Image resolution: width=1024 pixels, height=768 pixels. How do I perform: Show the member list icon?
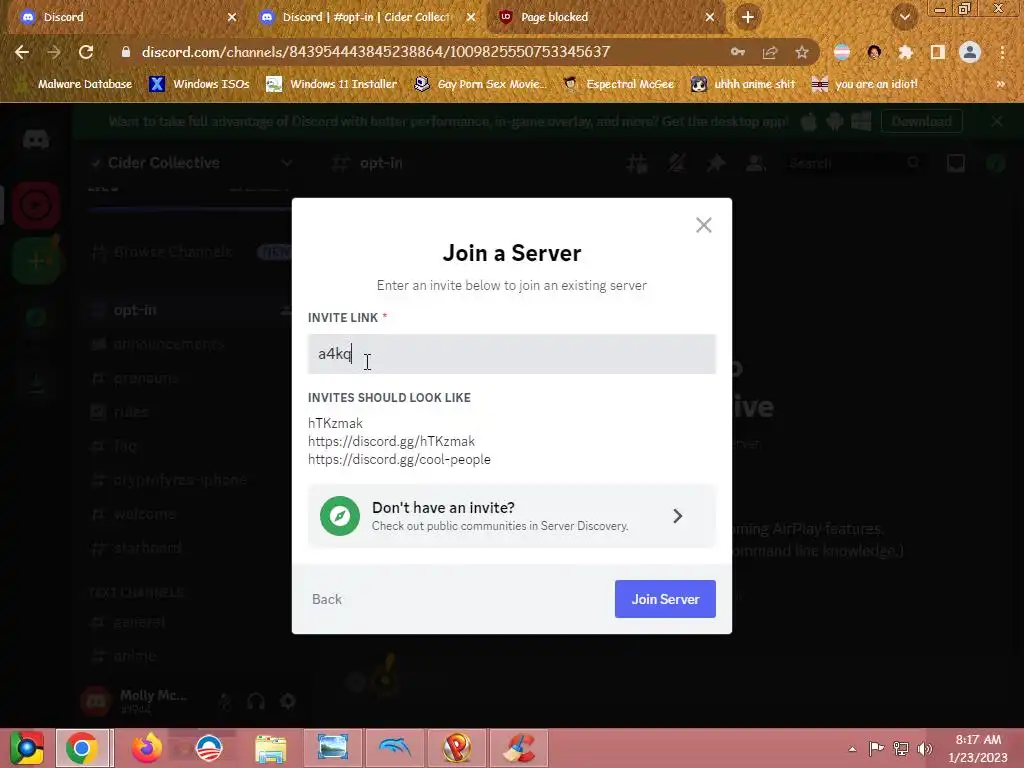pyautogui.click(x=756, y=163)
